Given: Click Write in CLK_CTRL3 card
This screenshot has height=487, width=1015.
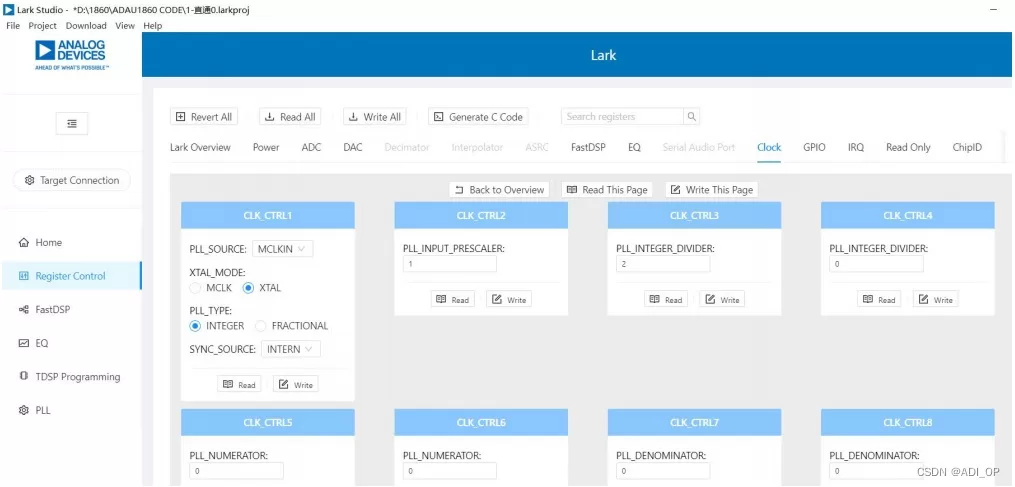Looking at the screenshot, I should coord(722,300).
